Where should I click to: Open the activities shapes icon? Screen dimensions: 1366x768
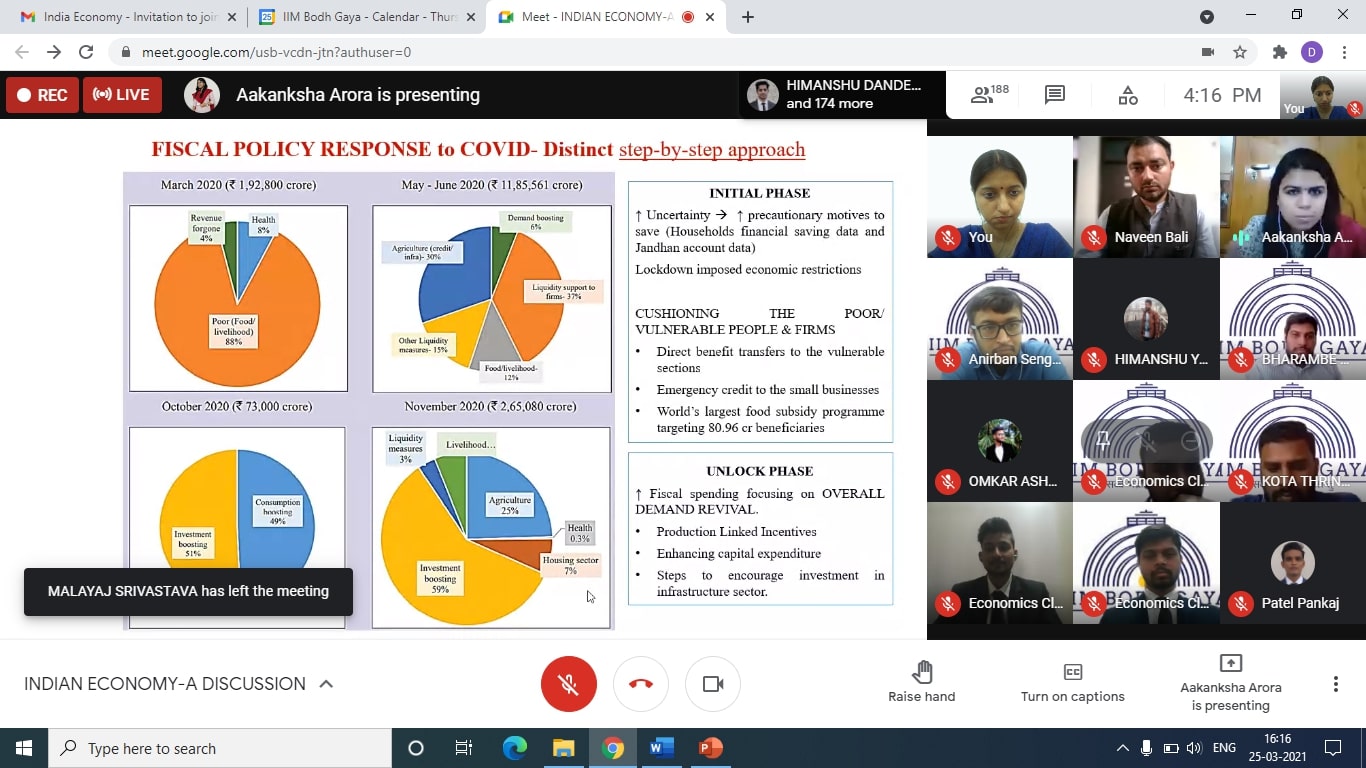1128,95
